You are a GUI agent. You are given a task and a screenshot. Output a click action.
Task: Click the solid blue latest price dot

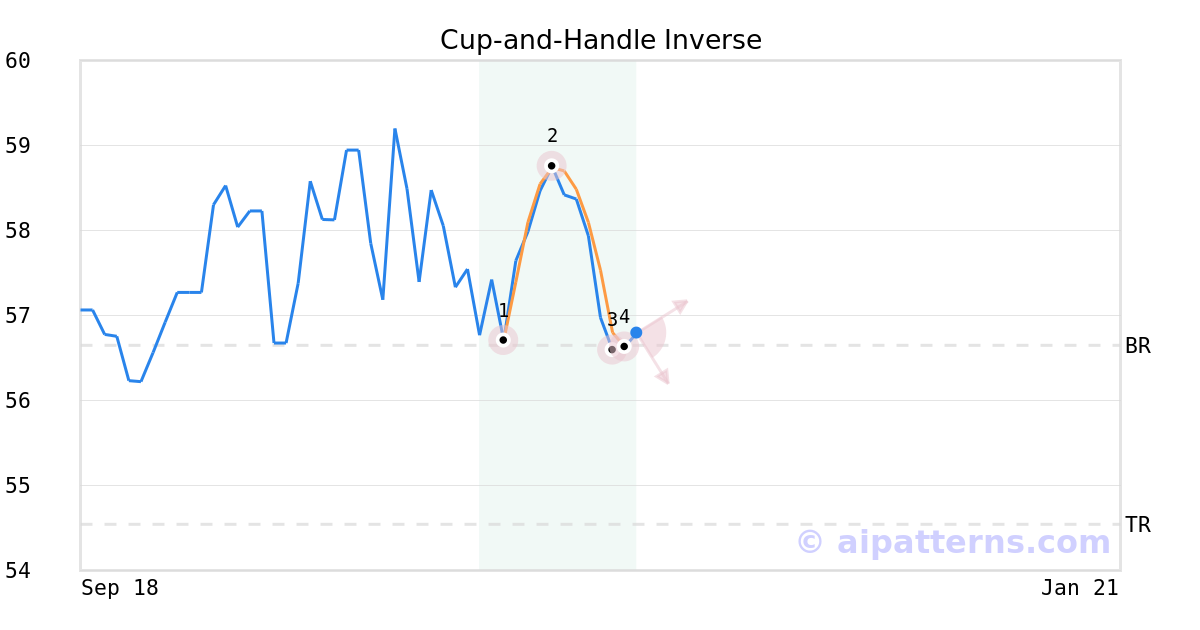[636, 332]
